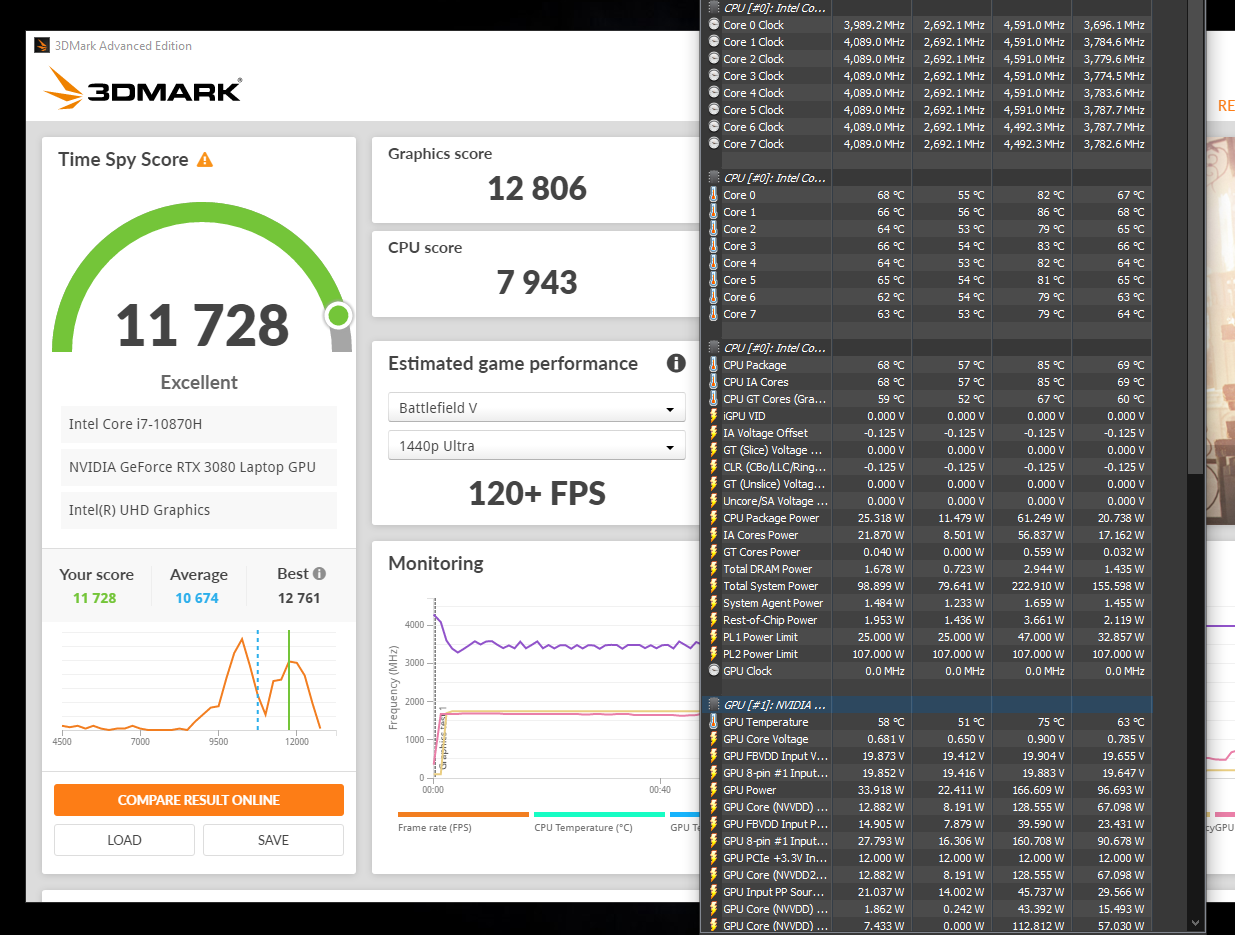Click the 3,989.2 MHz Core 0 Clock value
1235x935 pixels.
pyautogui.click(x=874, y=25)
